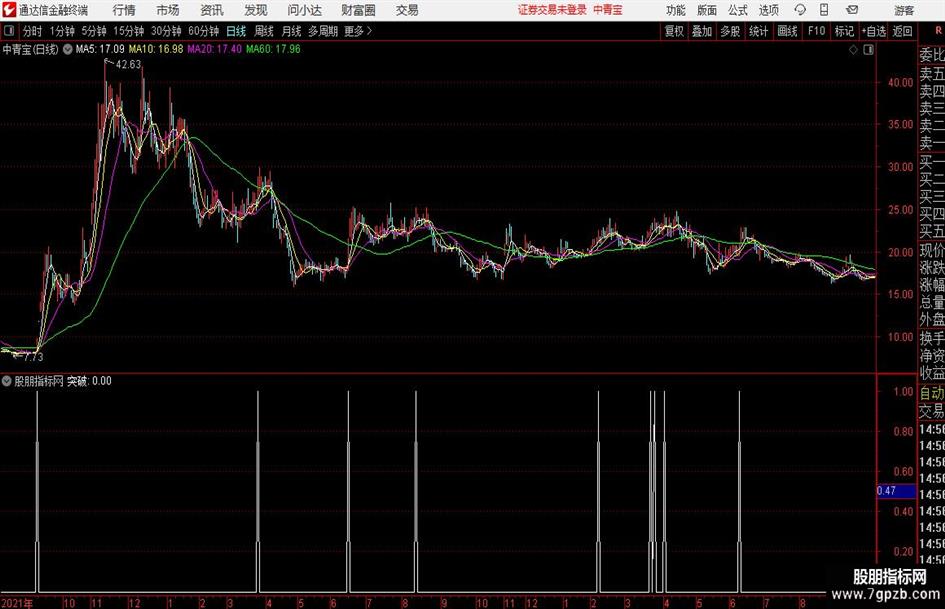Image resolution: width=945 pixels, height=609 pixels.
Task: Click the 2021年 label on the time axis
Action: 17,603
